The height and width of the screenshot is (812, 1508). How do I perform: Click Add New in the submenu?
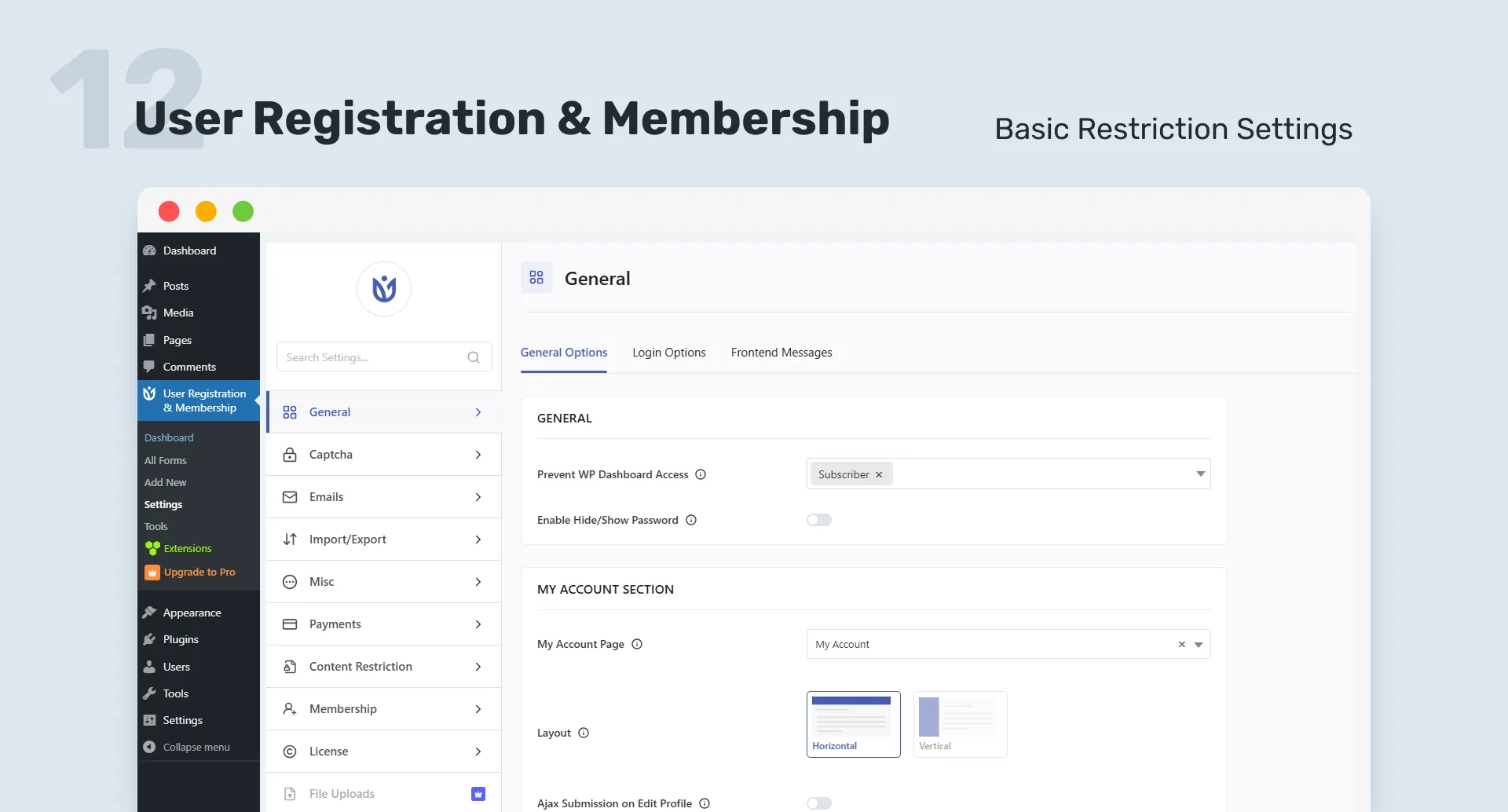click(x=165, y=482)
